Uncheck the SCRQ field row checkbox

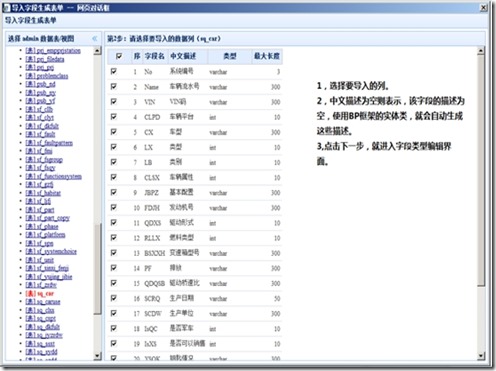point(114,298)
